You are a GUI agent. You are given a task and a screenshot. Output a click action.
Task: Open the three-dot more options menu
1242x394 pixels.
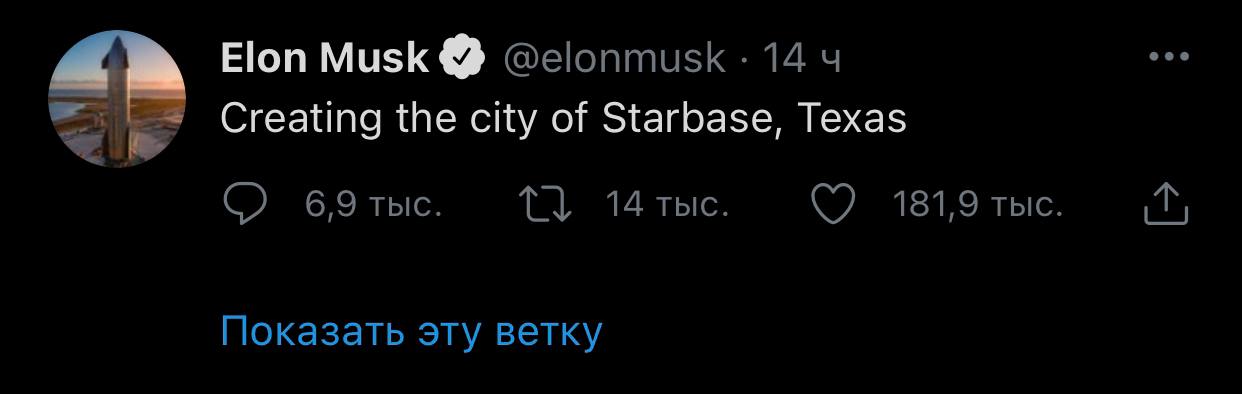coord(1168,58)
